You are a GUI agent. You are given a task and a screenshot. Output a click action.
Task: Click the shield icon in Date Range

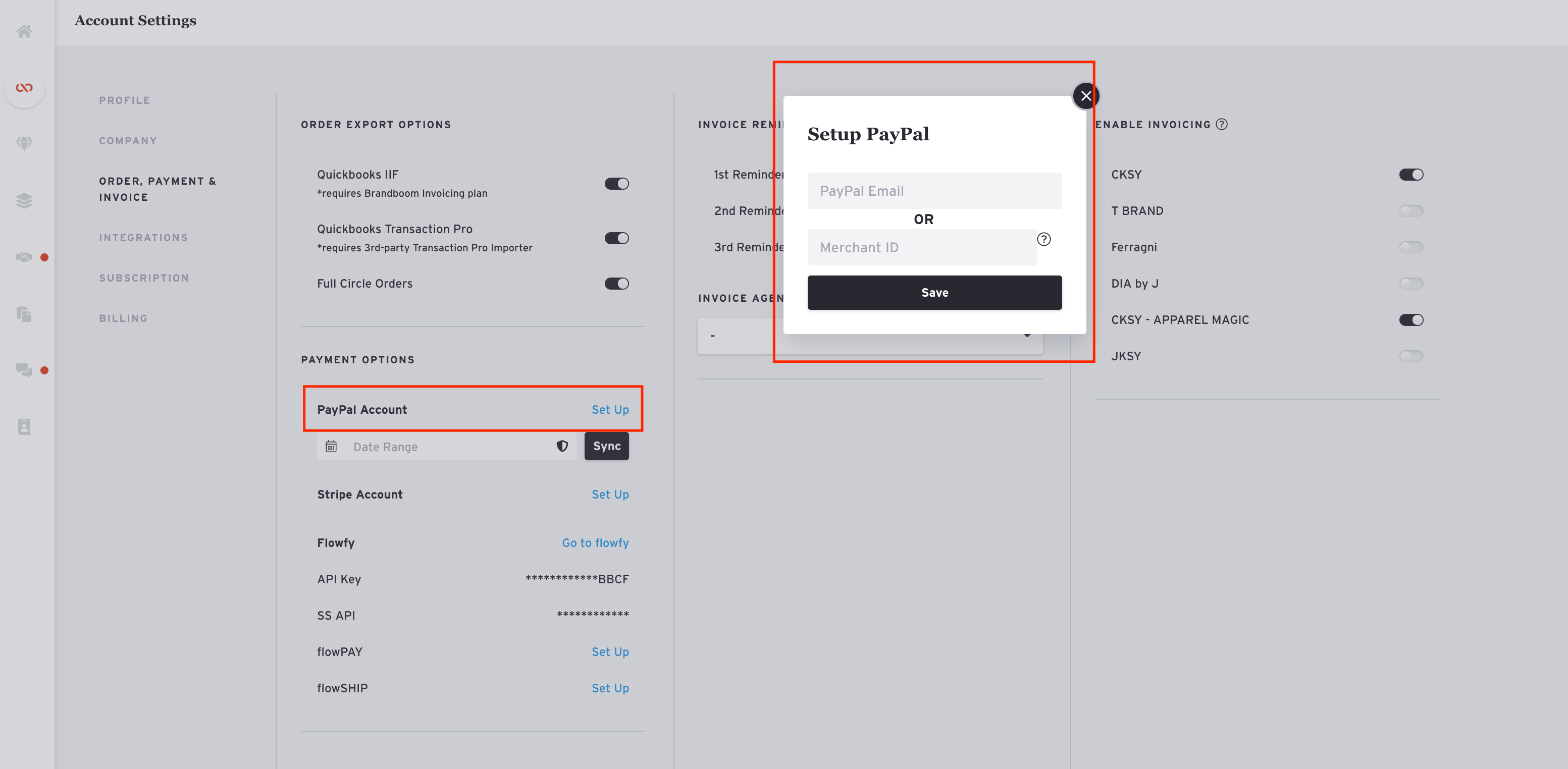click(x=562, y=447)
